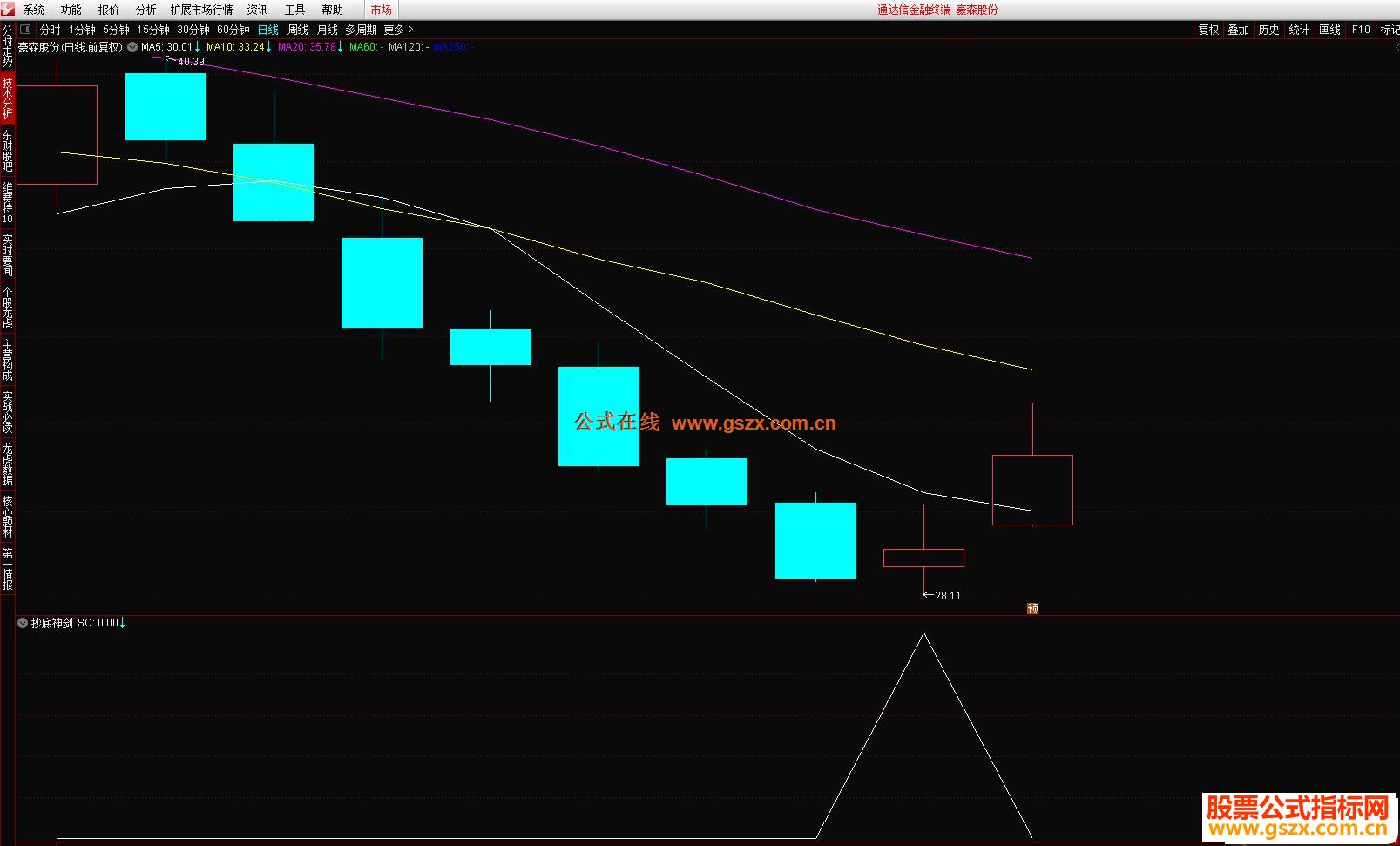Expand the 抄底神剑 indicator dropdown arrow
The height and width of the screenshot is (846, 1400).
pyautogui.click(x=23, y=623)
